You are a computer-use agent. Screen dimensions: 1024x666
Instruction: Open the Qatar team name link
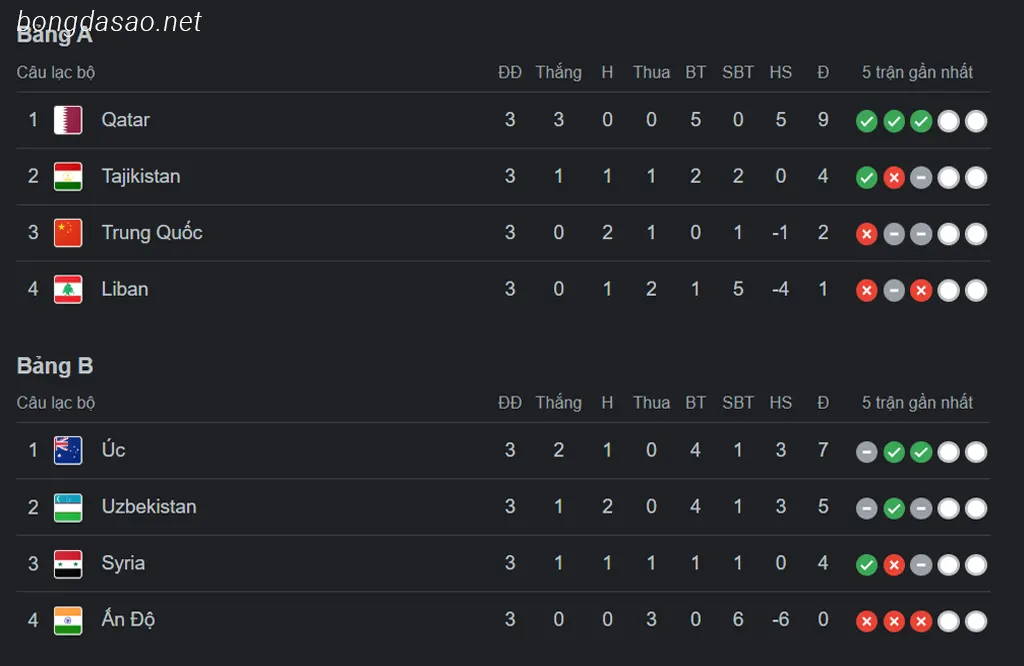coord(125,120)
